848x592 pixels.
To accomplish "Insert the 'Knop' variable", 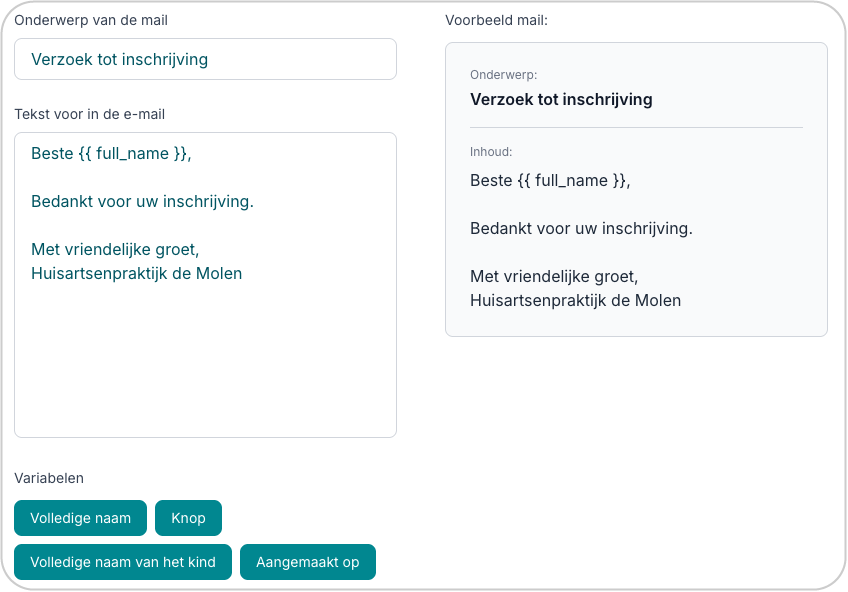I will point(188,518).
